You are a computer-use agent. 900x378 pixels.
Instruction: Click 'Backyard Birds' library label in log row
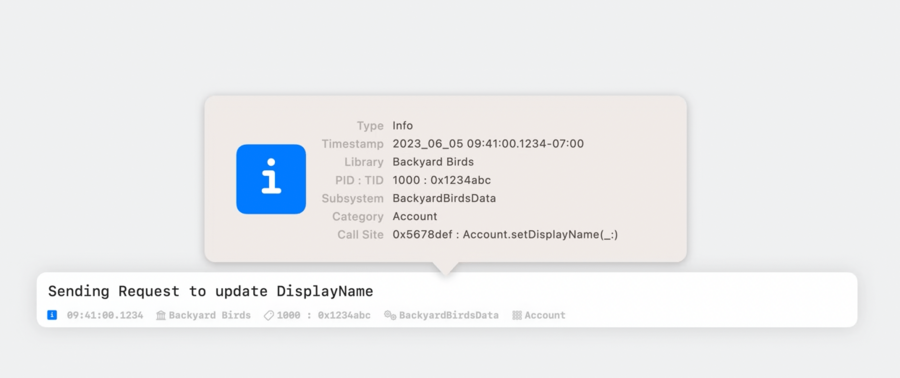tap(210, 315)
